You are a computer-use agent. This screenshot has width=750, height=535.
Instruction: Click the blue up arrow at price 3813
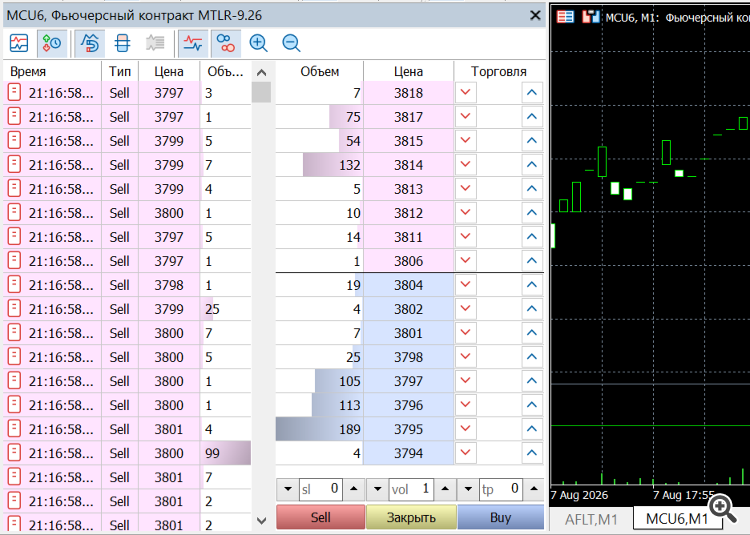532,189
